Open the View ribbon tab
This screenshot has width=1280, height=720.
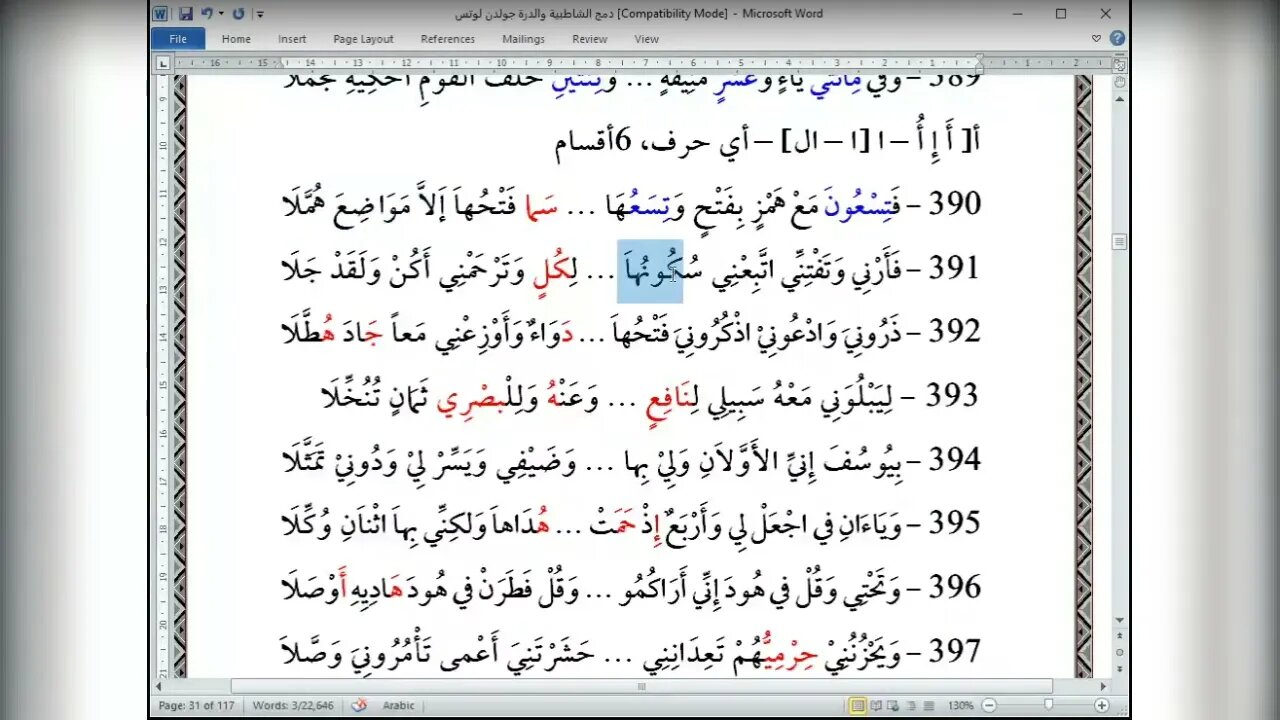tap(646, 39)
